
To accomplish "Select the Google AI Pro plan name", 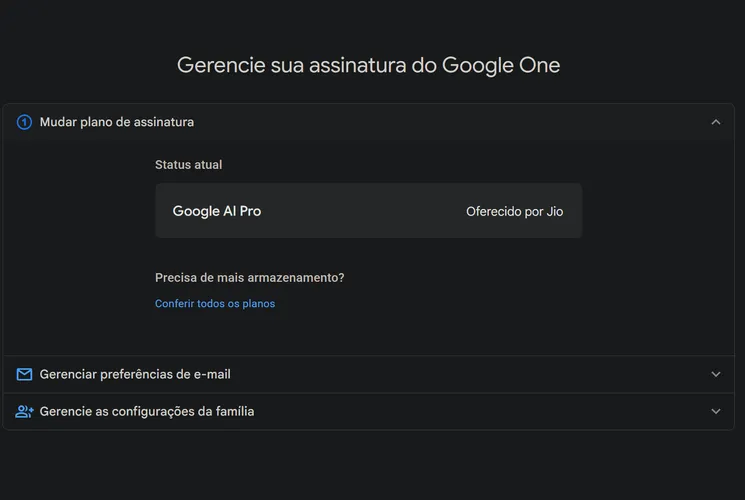I will [217, 211].
